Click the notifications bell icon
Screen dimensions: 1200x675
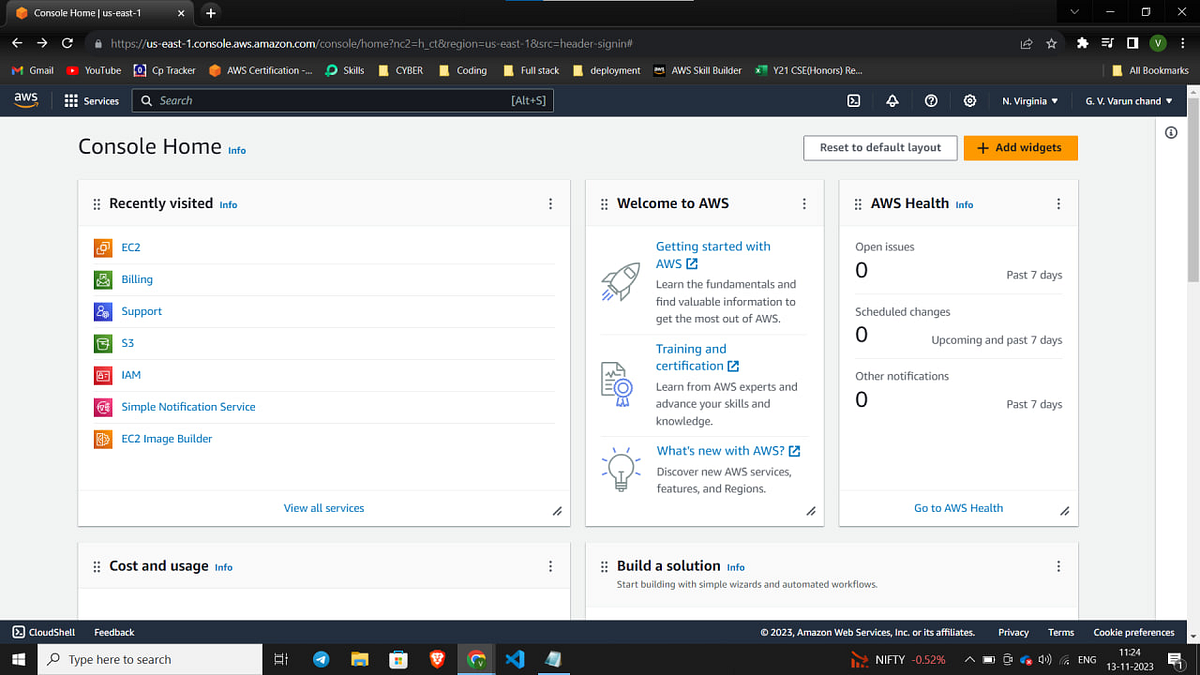pos(892,100)
